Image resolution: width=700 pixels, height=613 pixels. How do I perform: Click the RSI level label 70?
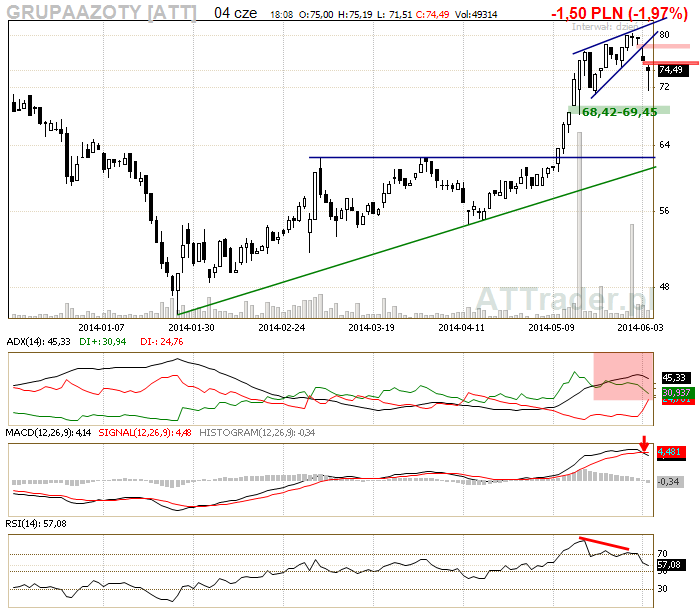pyautogui.click(x=662, y=554)
